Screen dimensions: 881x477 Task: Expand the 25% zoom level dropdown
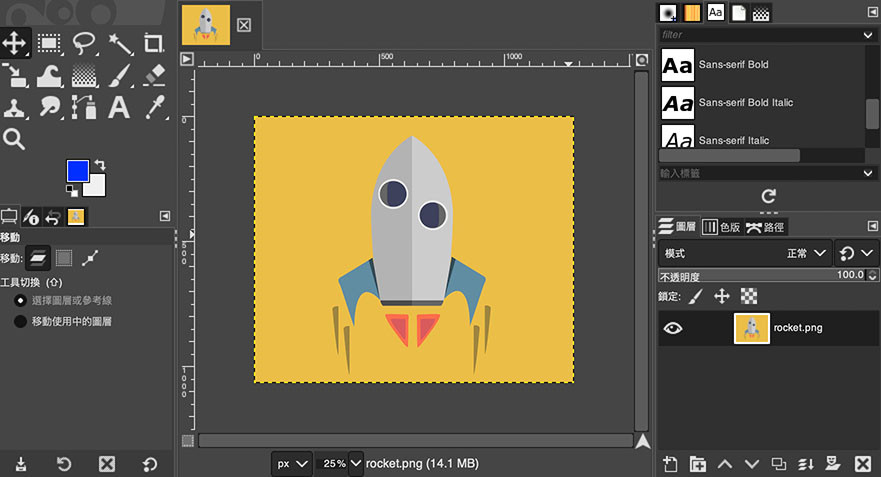click(x=355, y=464)
